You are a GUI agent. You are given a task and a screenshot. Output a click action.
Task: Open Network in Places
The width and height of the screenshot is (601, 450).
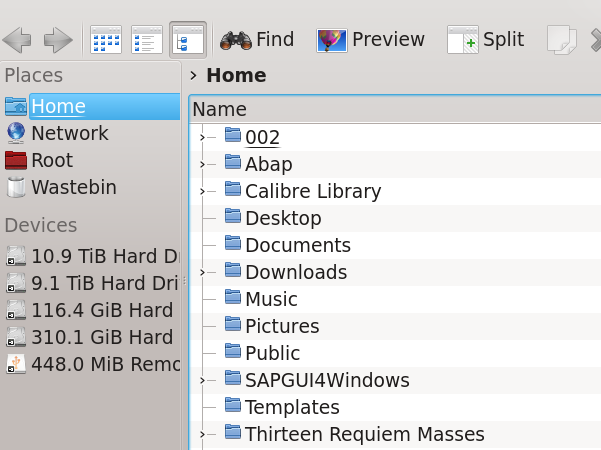(69, 133)
